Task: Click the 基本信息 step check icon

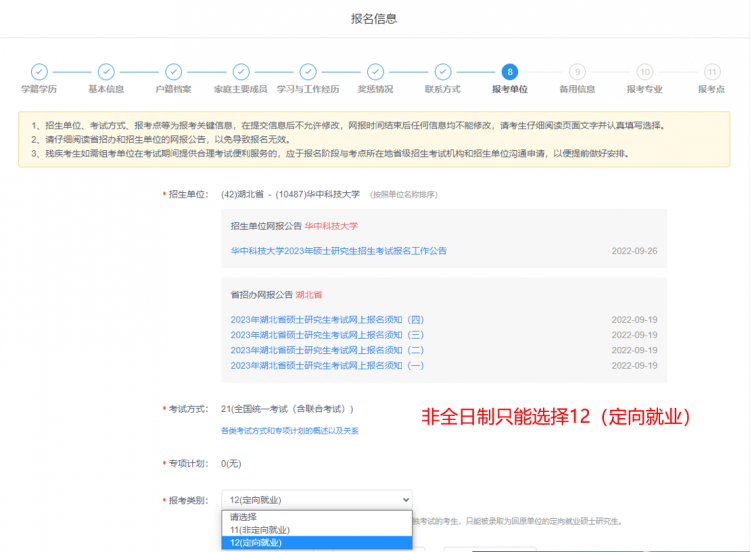Action: (x=106, y=72)
